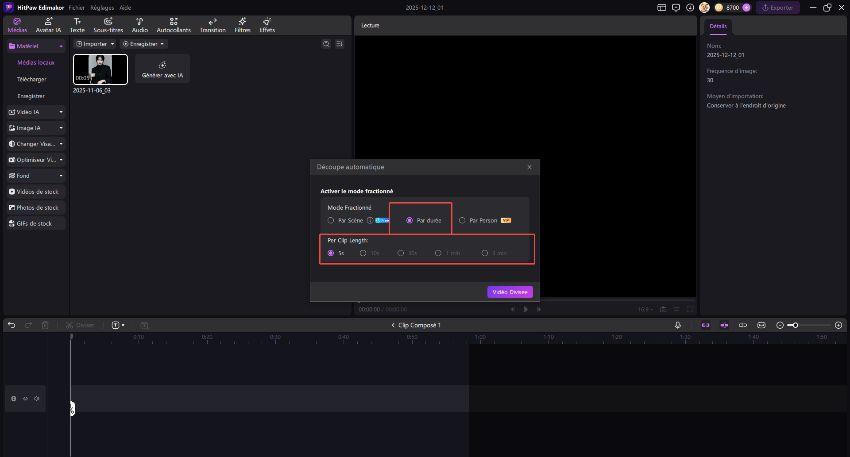Viewport: 850px width, 457px height.
Task: Select the 5s clip length option
Action: click(x=331, y=253)
